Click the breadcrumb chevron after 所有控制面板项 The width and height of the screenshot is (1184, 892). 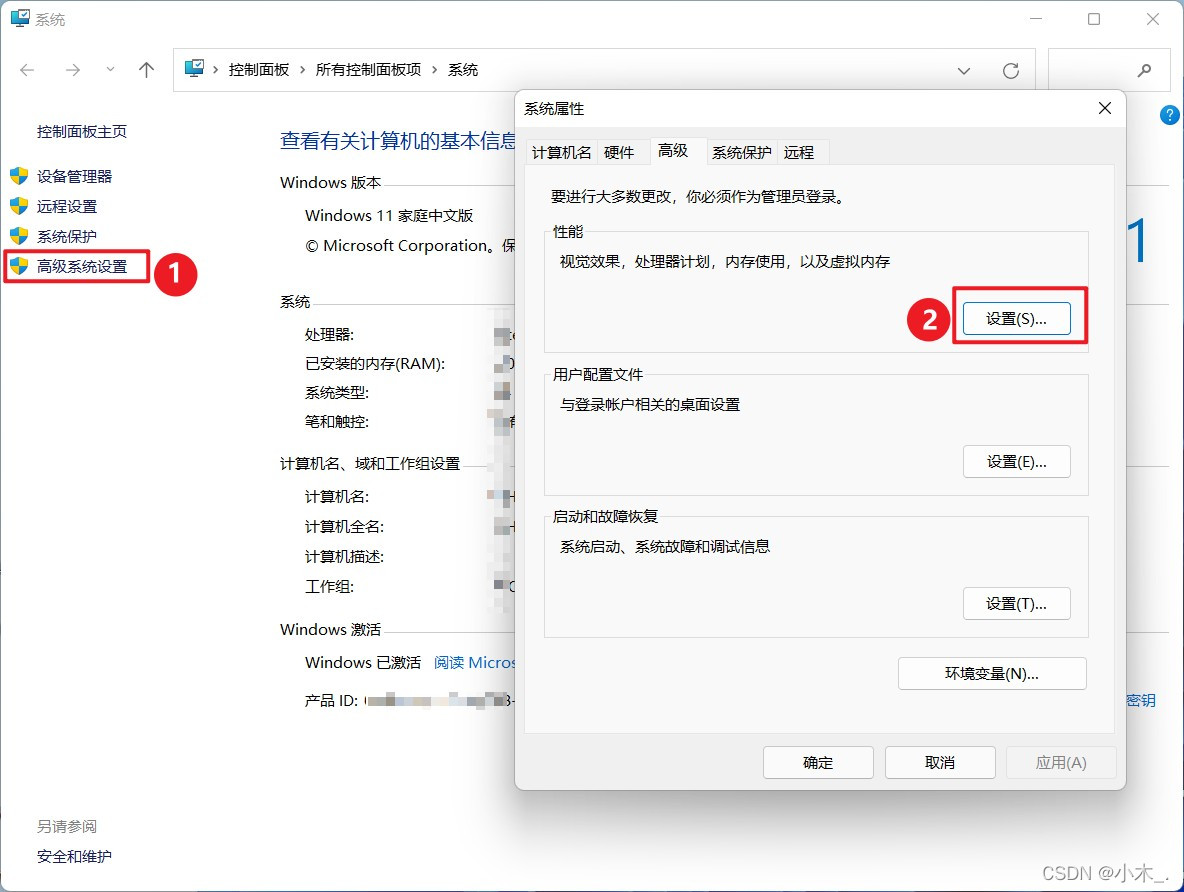click(435, 70)
